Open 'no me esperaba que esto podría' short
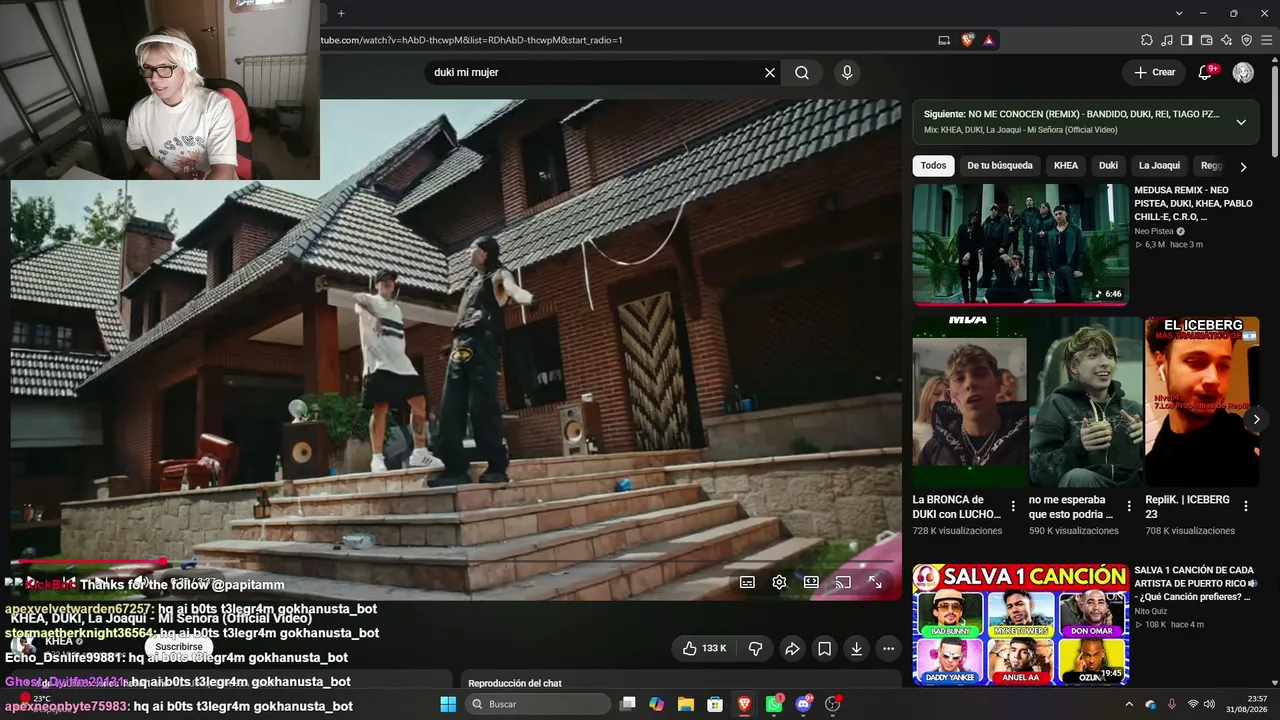The height and width of the screenshot is (720, 1280). tap(1086, 402)
